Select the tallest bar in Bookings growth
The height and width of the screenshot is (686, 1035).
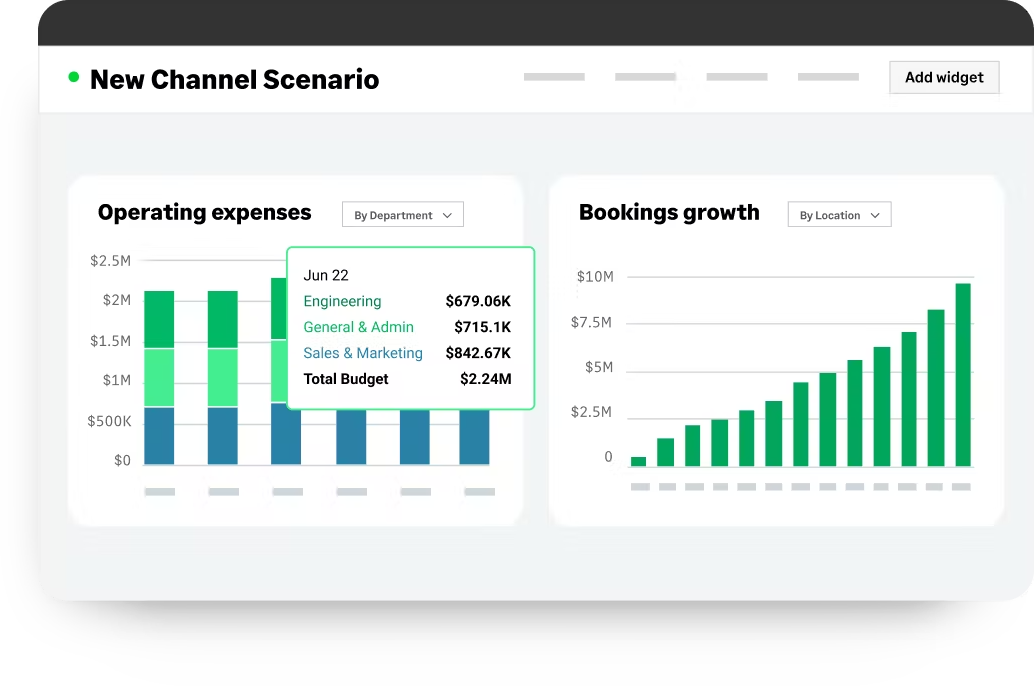click(962, 375)
